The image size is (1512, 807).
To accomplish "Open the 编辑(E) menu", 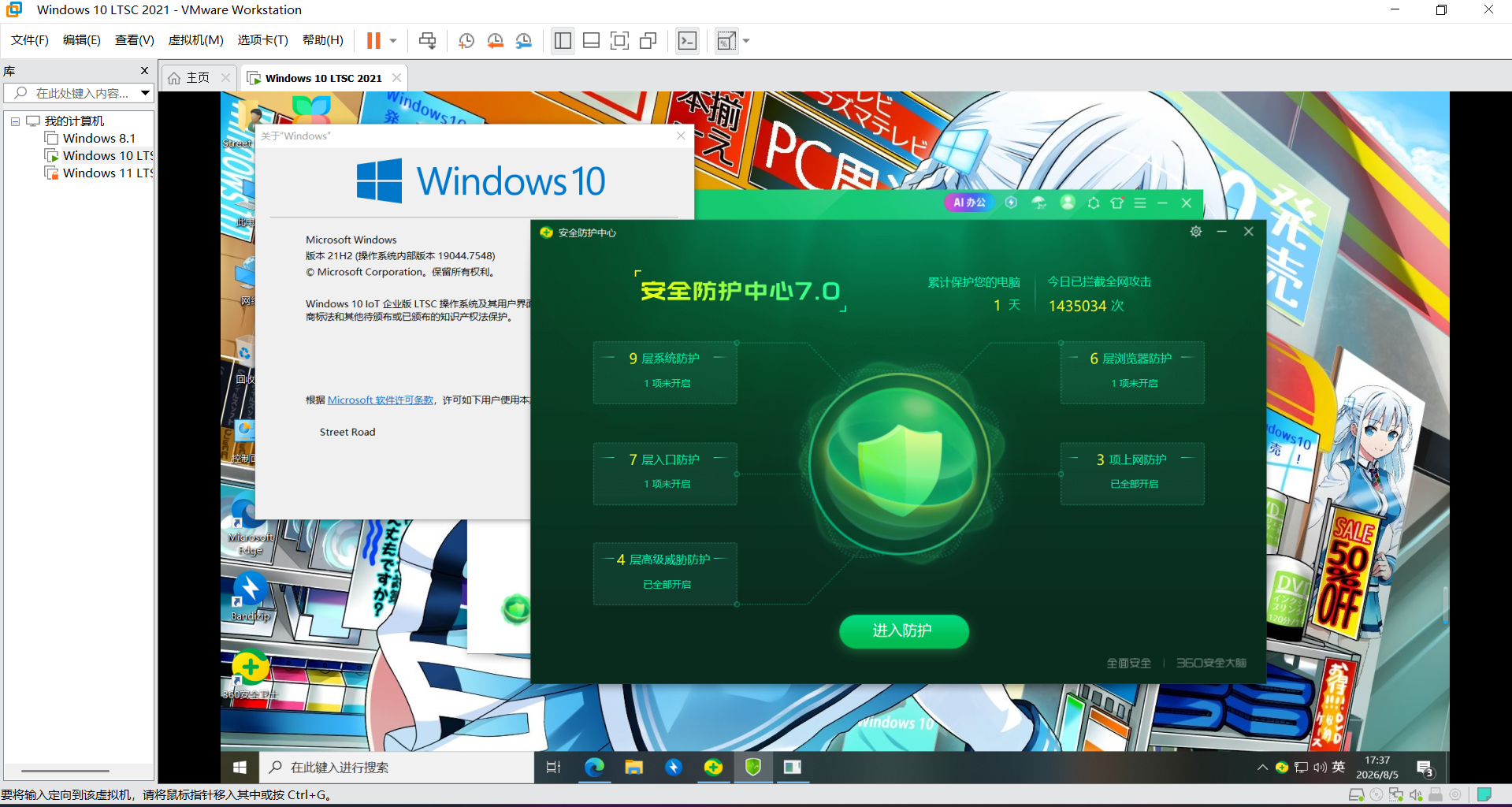I will click(82, 40).
